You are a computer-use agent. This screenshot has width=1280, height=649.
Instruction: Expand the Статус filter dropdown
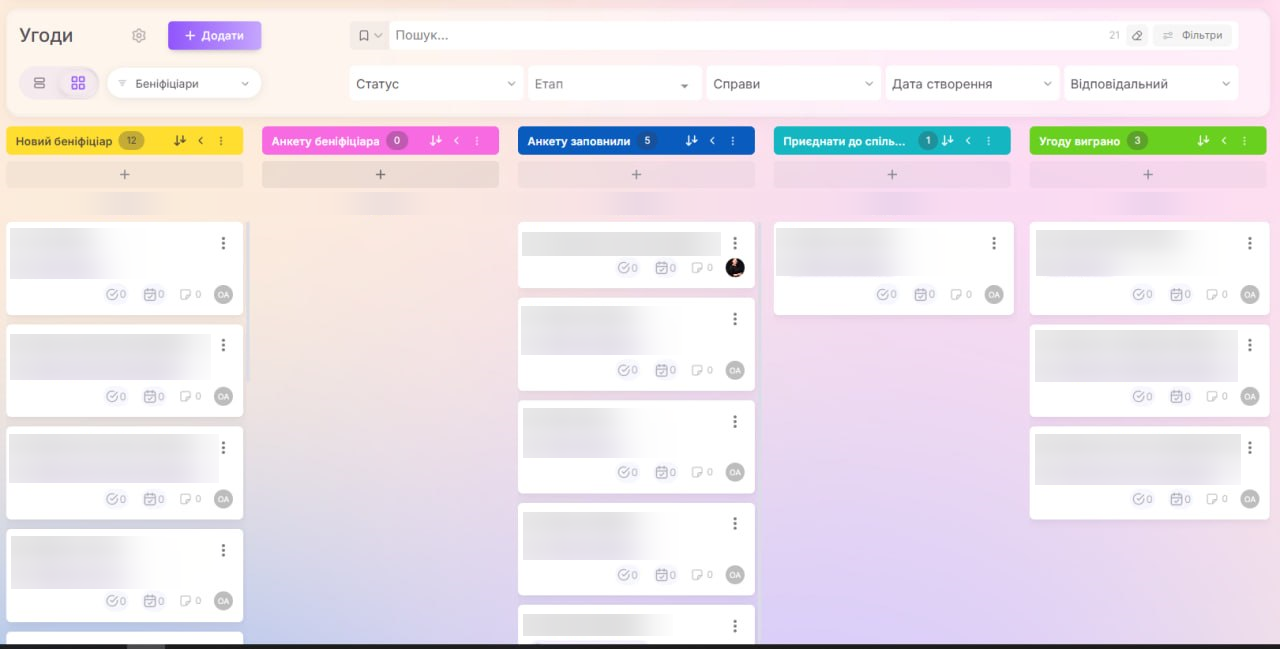click(x=436, y=84)
